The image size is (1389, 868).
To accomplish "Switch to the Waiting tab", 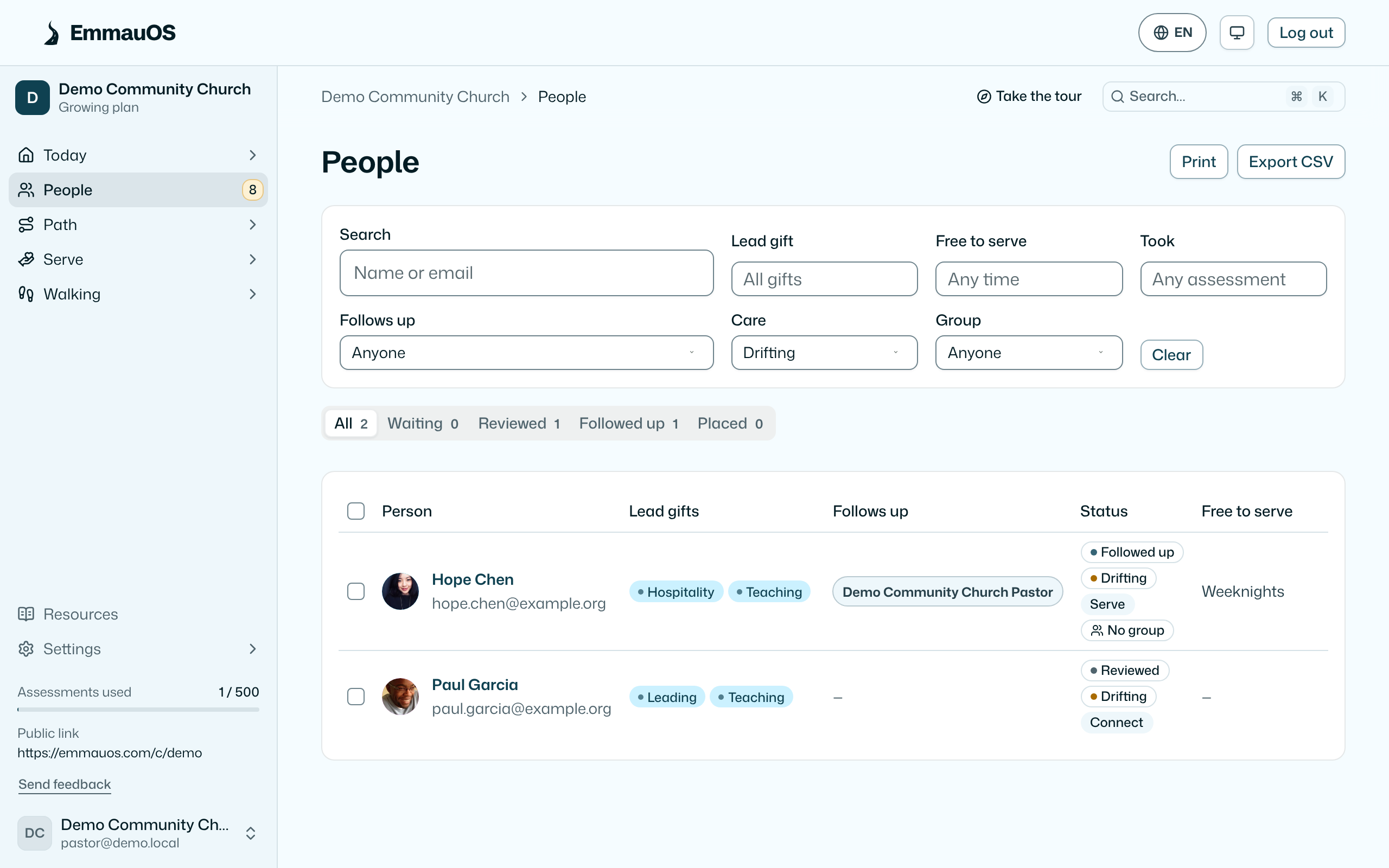I will [423, 424].
